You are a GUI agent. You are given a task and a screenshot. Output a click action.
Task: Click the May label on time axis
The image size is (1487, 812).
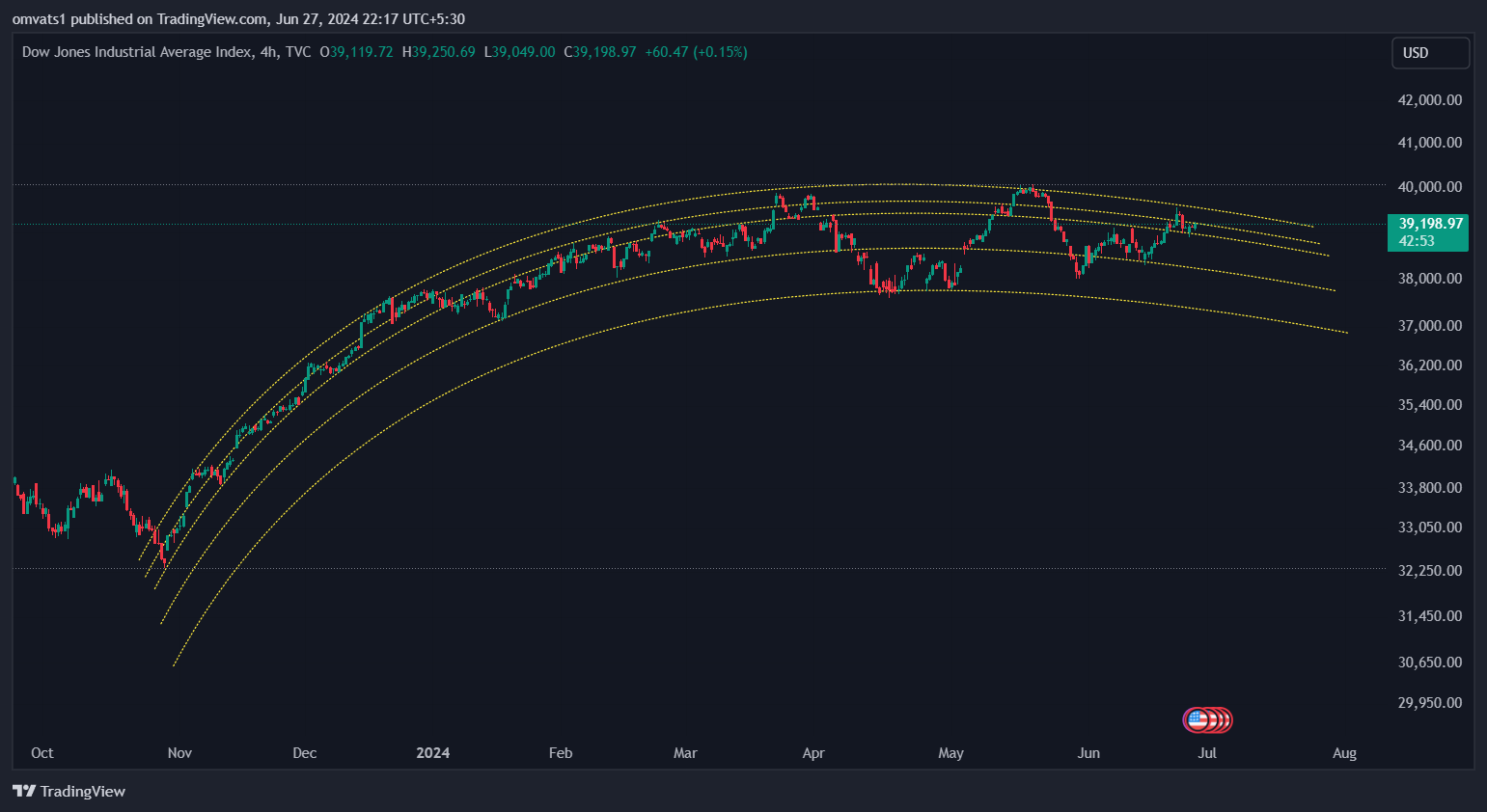click(x=951, y=753)
